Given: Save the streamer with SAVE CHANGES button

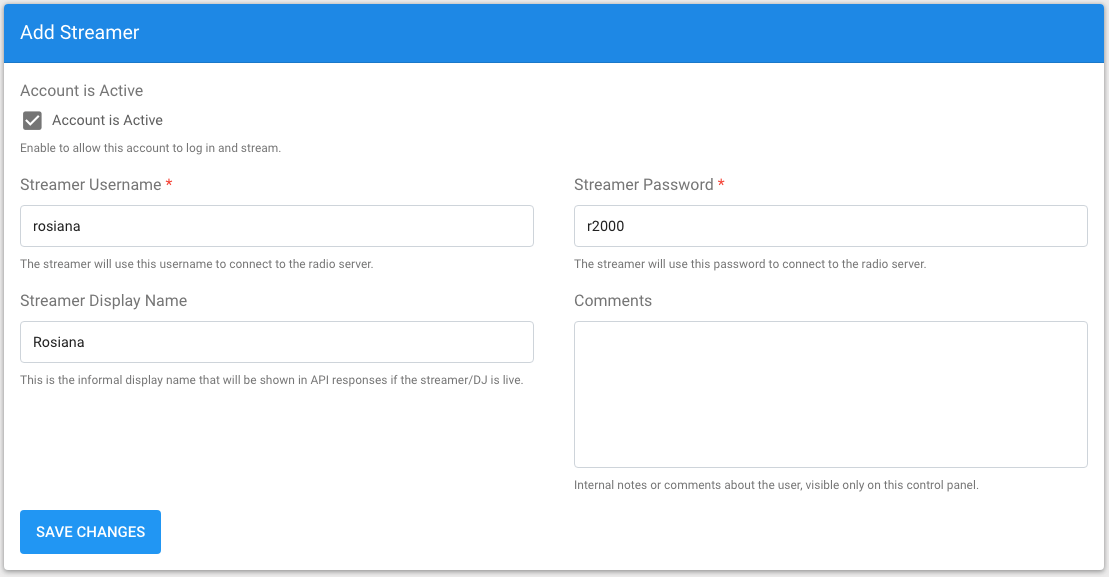Looking at the screenshot, I should click(91, 532).
